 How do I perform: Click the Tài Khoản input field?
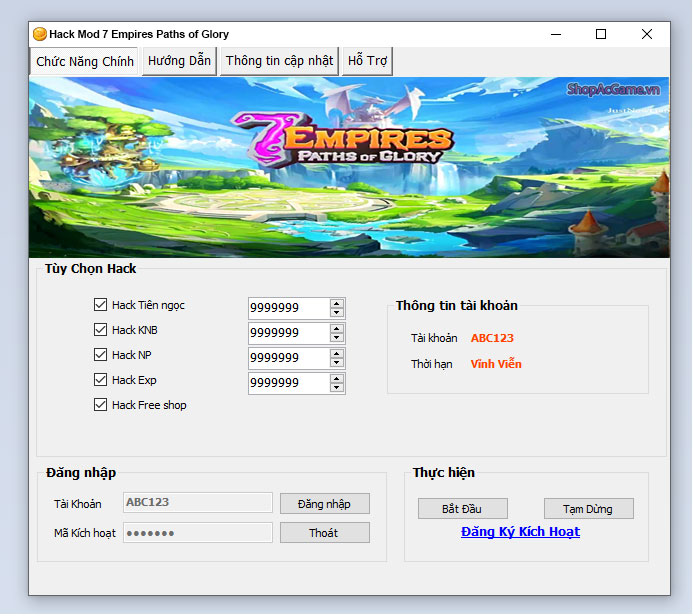198,502
